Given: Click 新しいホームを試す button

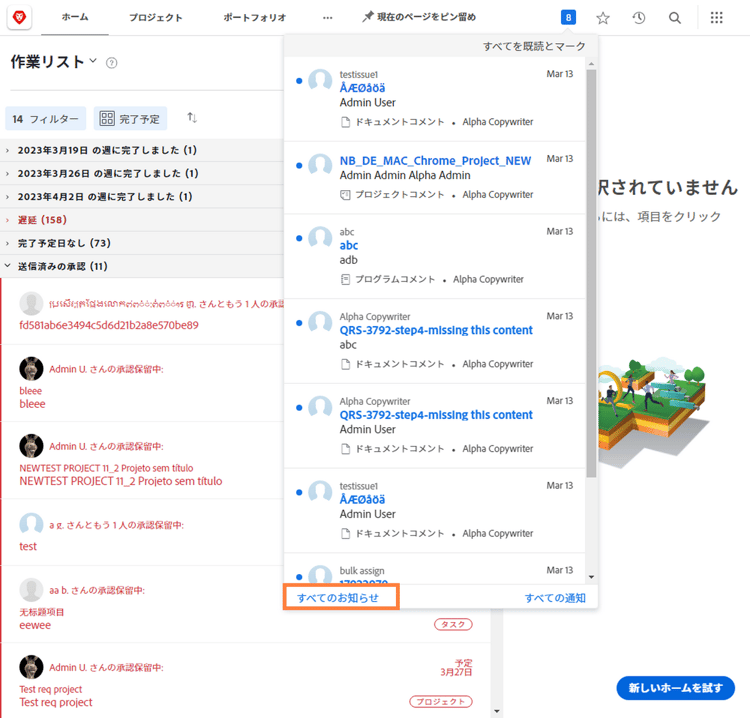Looking at the screenshot, I should pyautogui.click(x=675, y=688).
